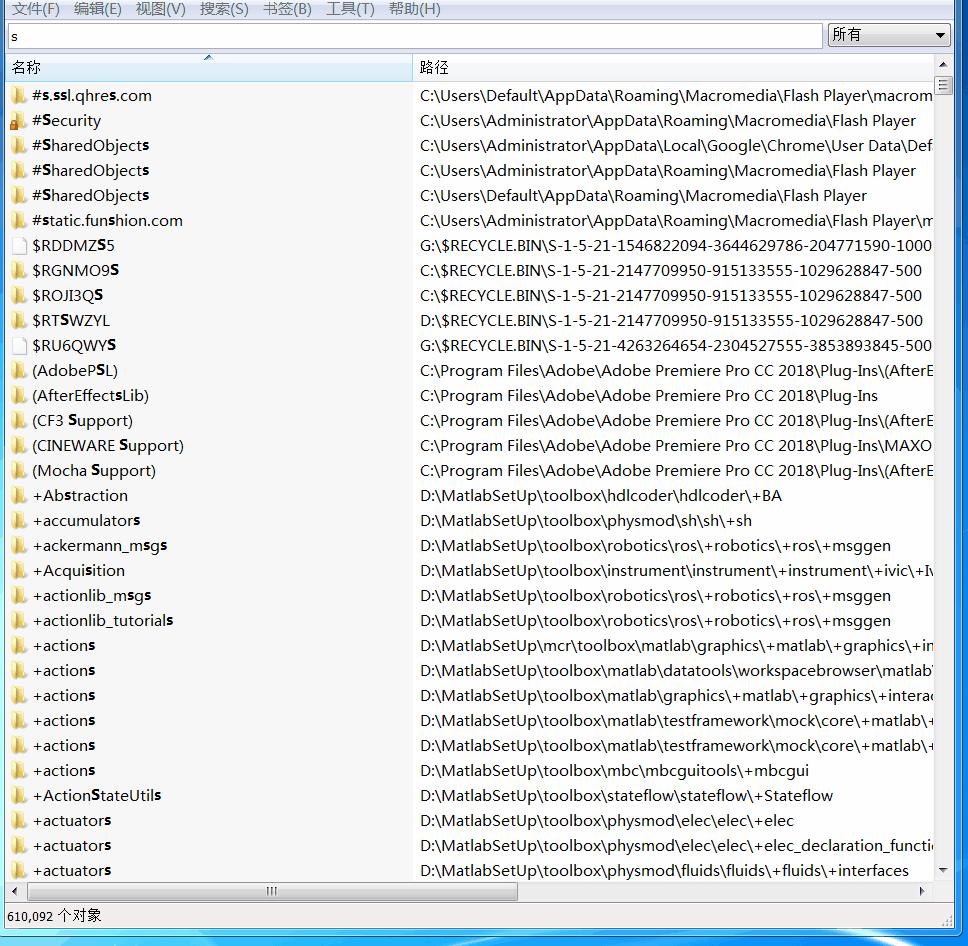
Task: Open the 搜索(S) menu
Action: click(x=223, y=9)
